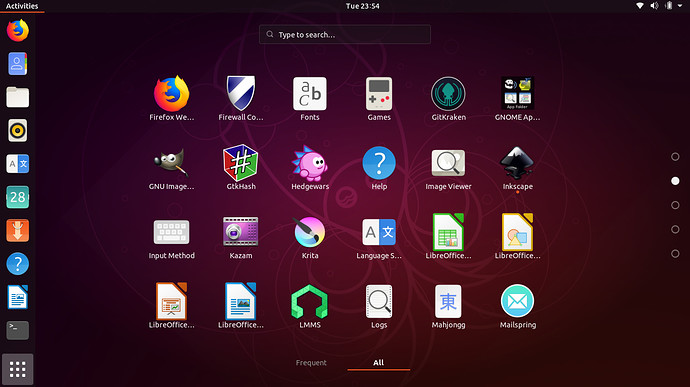
Task: Launch Mahjongg
Action: click(448, 302)
